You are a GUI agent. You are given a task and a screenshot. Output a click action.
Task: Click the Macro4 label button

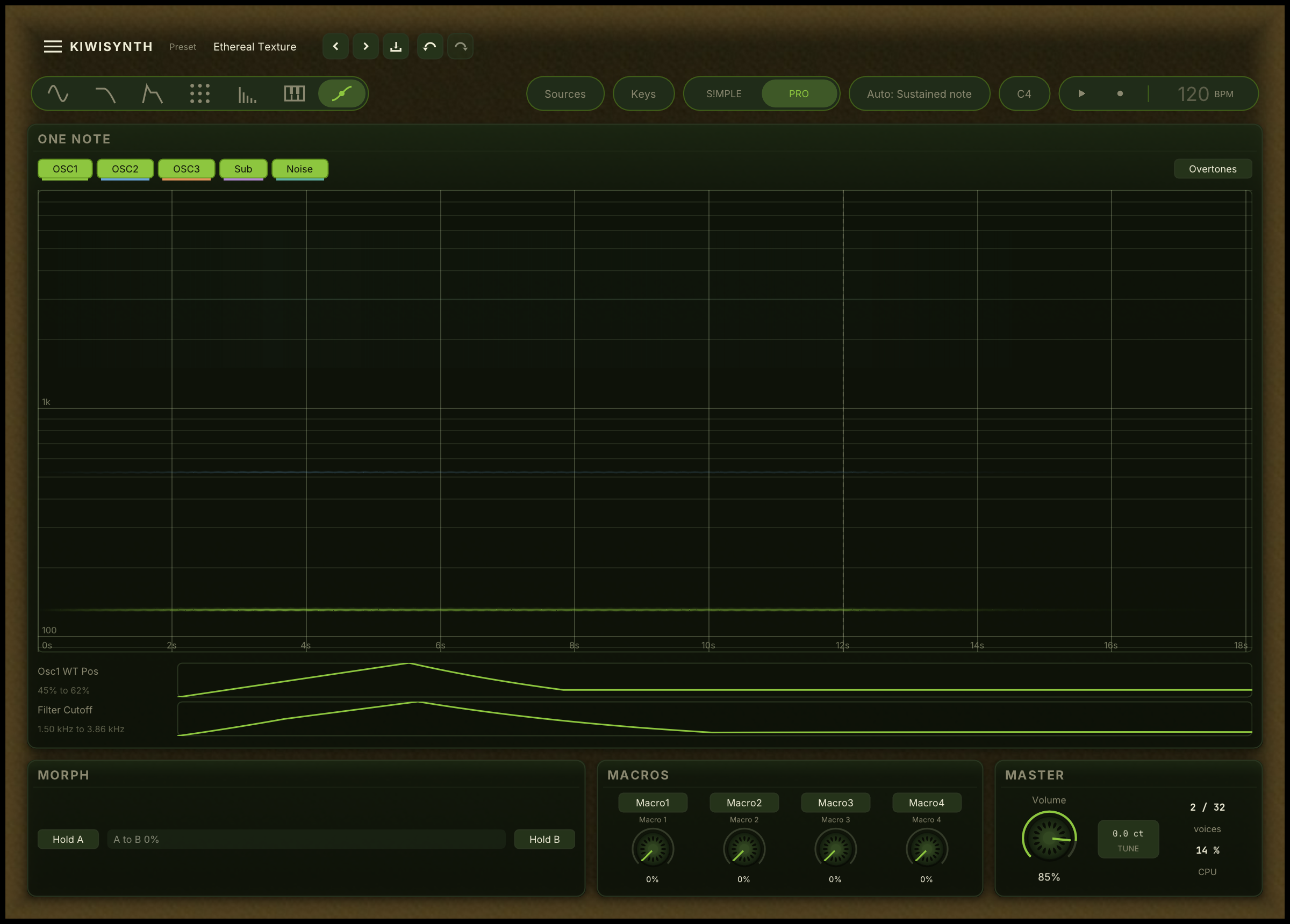927,803
